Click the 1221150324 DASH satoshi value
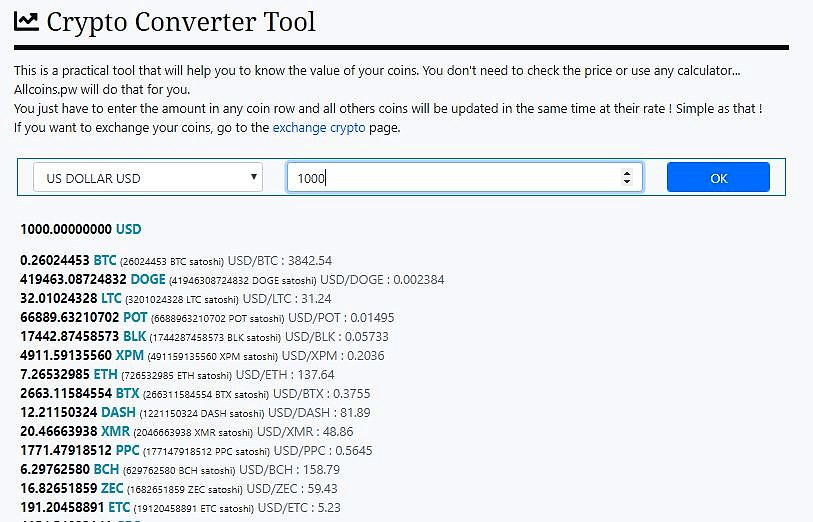The width and height of the screenshot is (813, 522). pos(202,414)
